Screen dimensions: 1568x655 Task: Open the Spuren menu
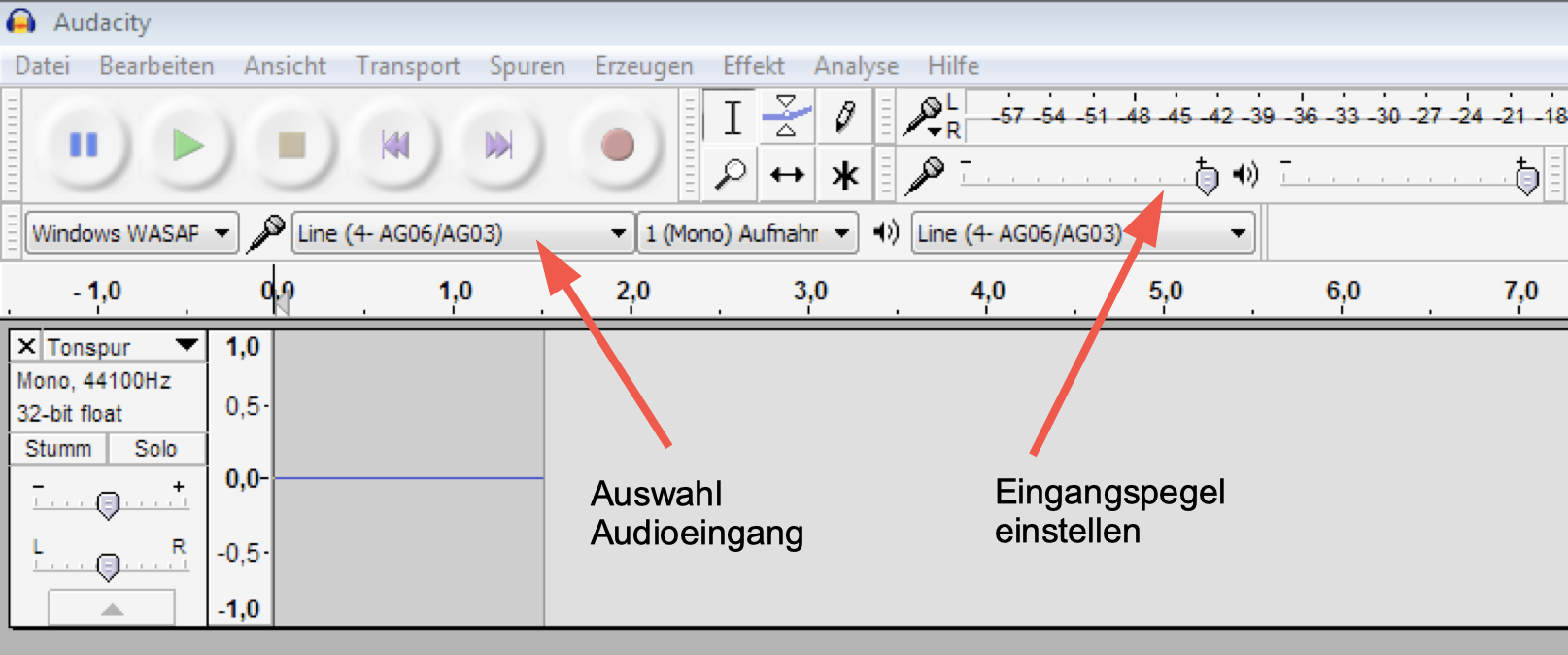[528, 66]
